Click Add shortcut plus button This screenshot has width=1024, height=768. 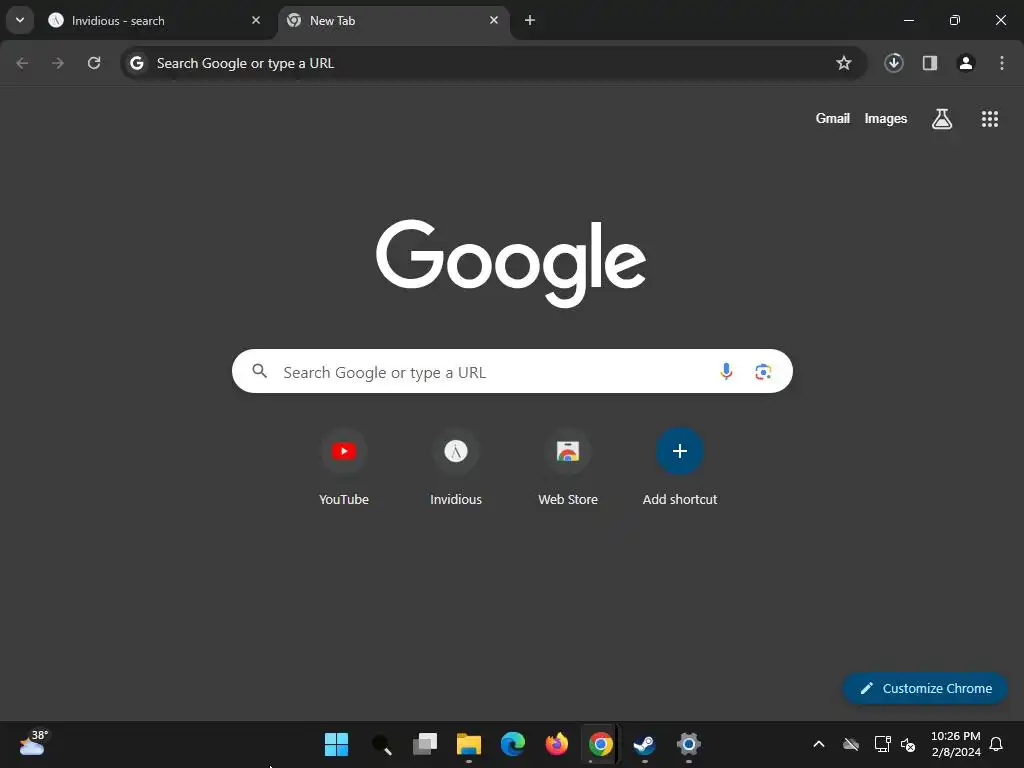[x=680, y=451]
